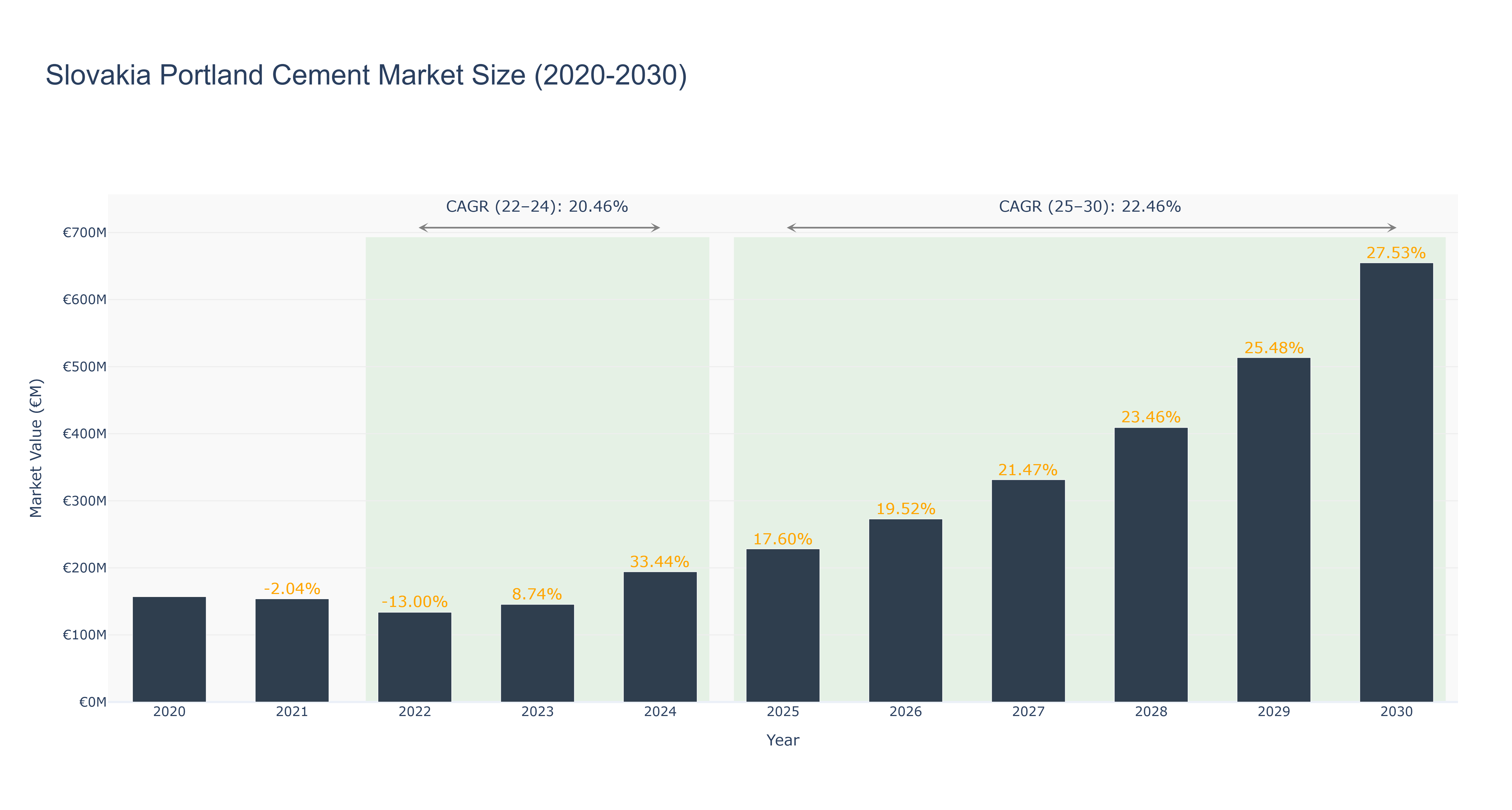The image size is (1512, 810).
Task: Select the 2029 bar
Action: (x=1273, y=530)
